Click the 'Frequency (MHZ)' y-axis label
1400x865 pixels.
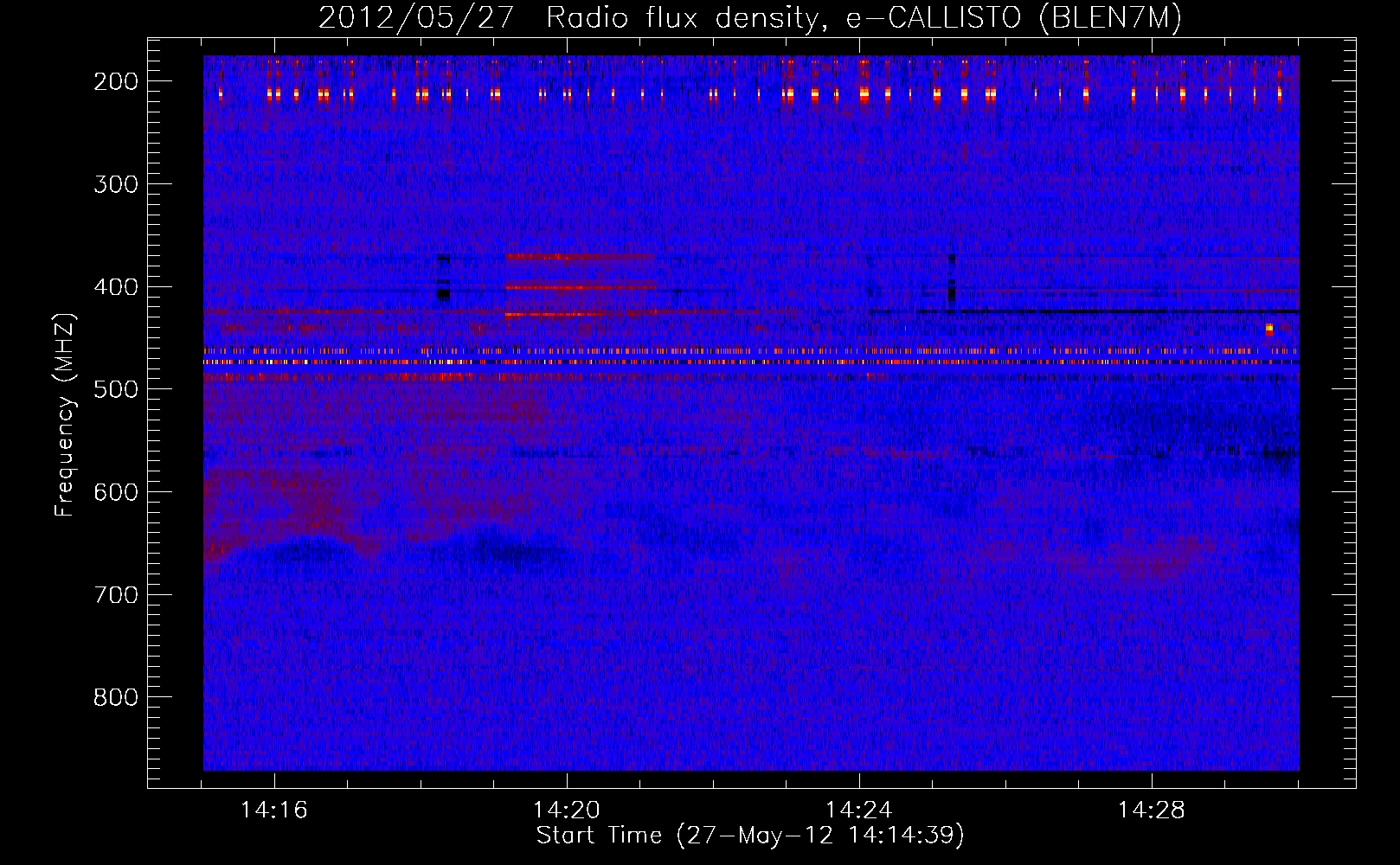click(x=66, y=414)
